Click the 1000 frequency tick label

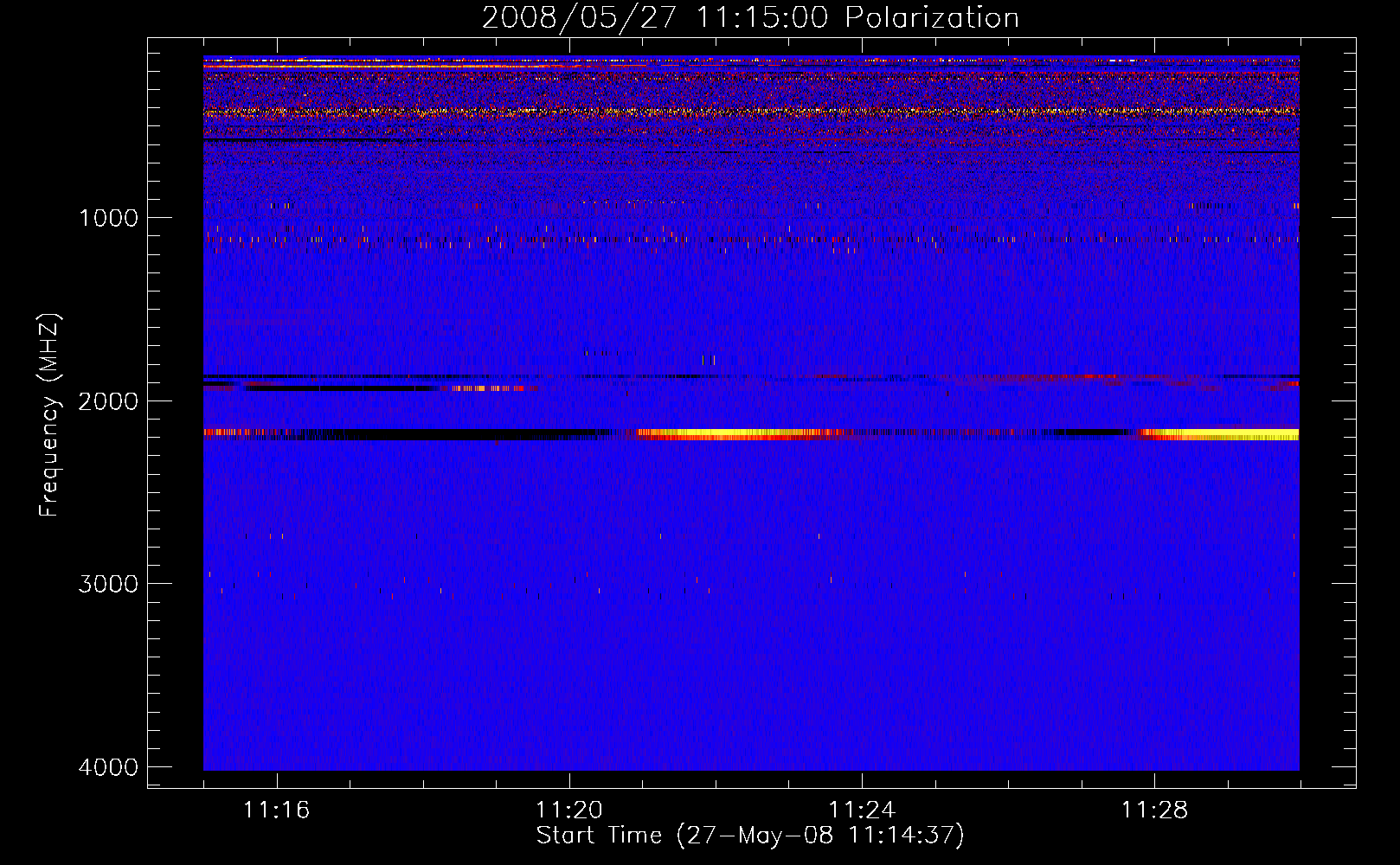[x=108, y=217]
